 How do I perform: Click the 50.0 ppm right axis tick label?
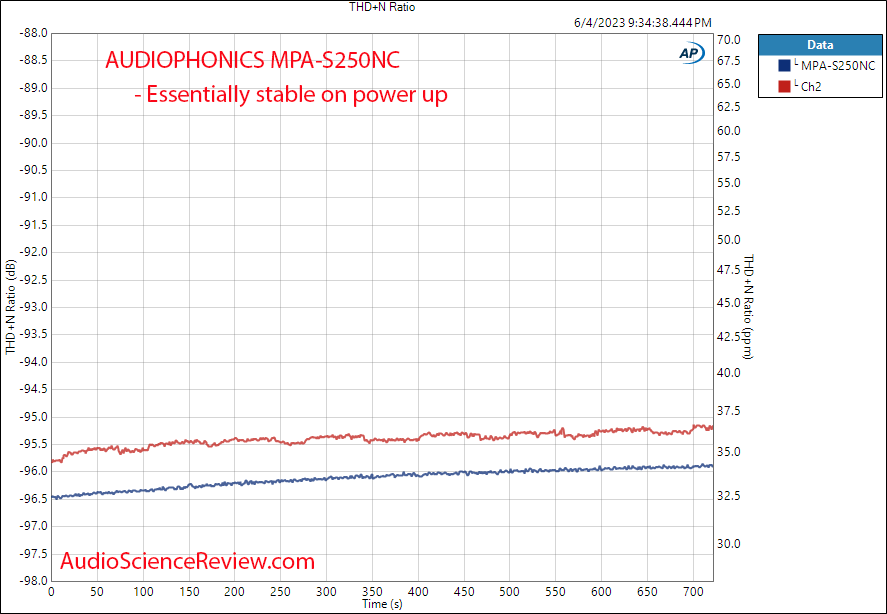pyautogui.click(x=729, y=240)
